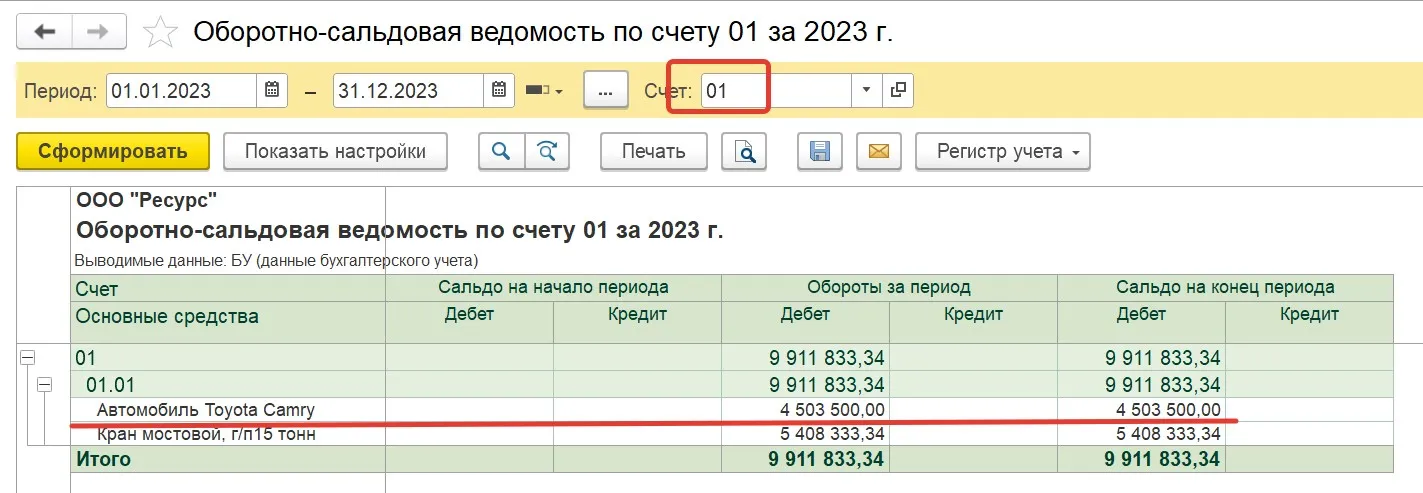Screen dimensions: 1423x493
Task: Click the find next search icon
Action: (x=547, y=152)
